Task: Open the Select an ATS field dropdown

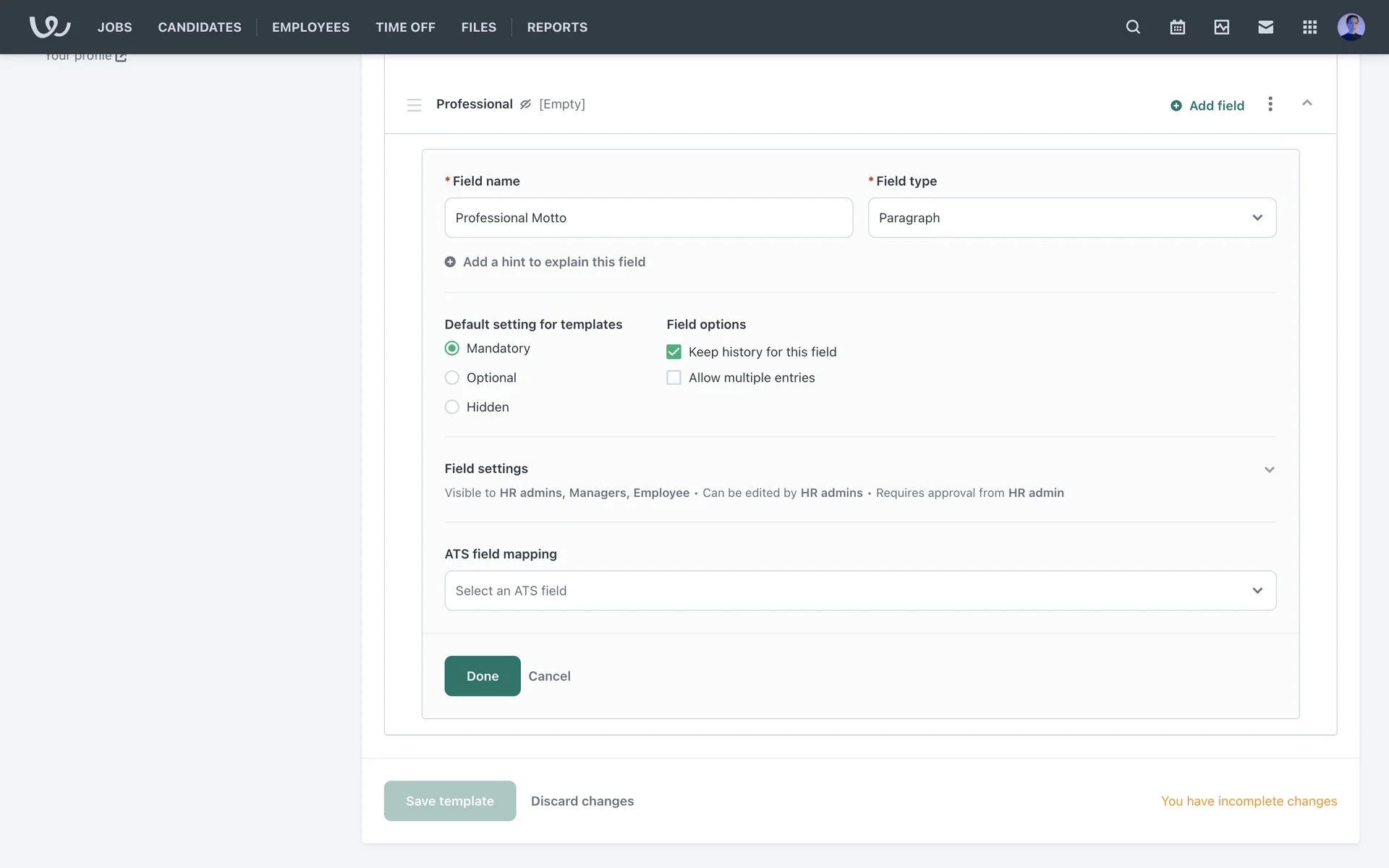Action: (859, 591)
